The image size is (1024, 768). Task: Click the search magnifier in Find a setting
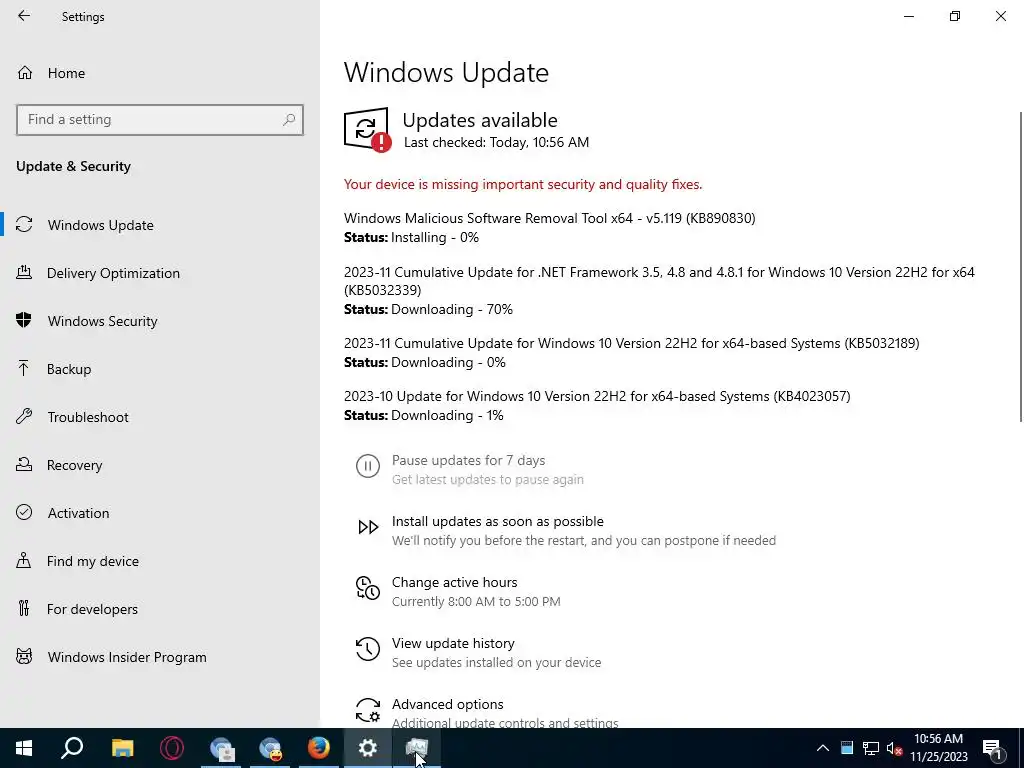[289, 120]
